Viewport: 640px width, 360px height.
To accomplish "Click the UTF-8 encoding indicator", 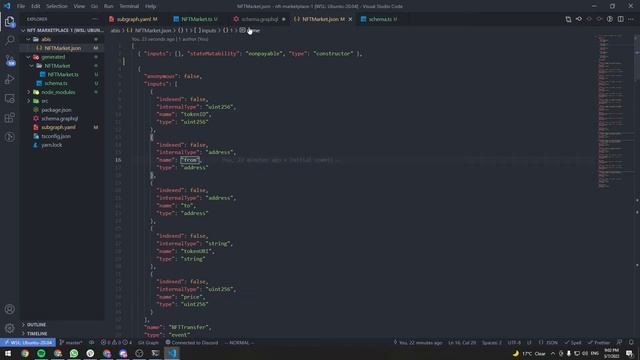I will click(514, 342).
